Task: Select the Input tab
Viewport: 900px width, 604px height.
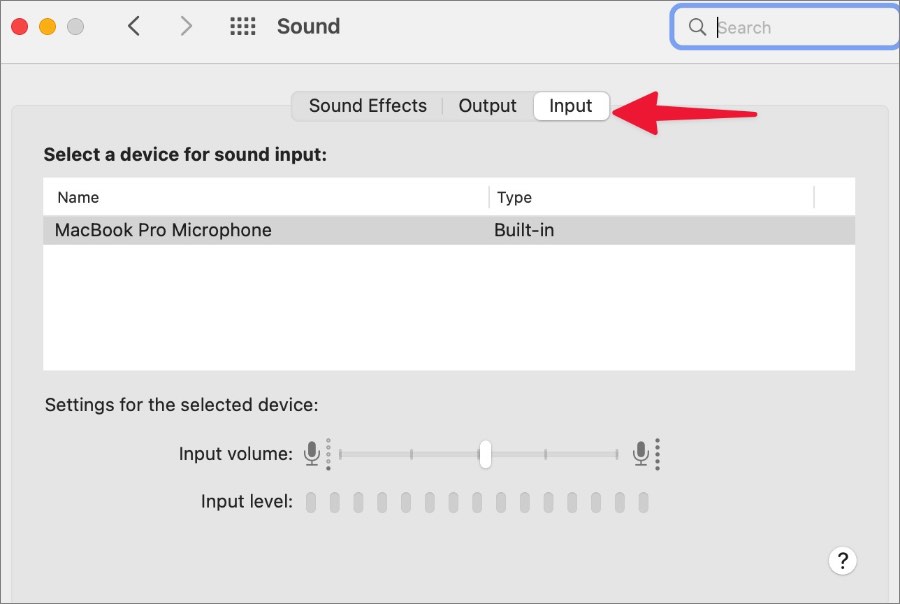Action: coord(571,106)
